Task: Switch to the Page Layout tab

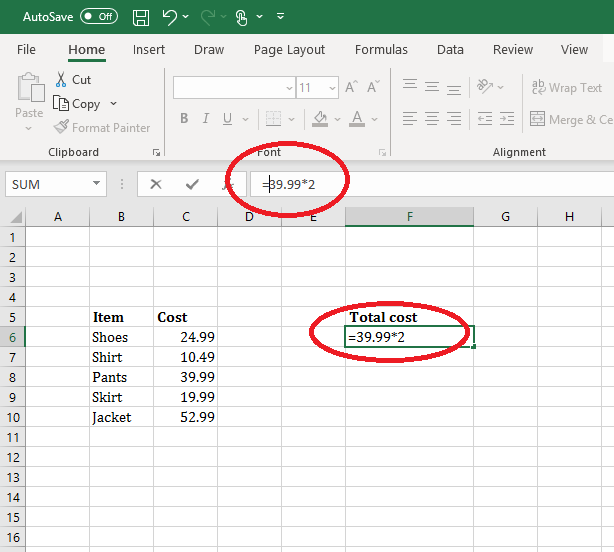Action: pyautogui.click(x=289, y=50)
